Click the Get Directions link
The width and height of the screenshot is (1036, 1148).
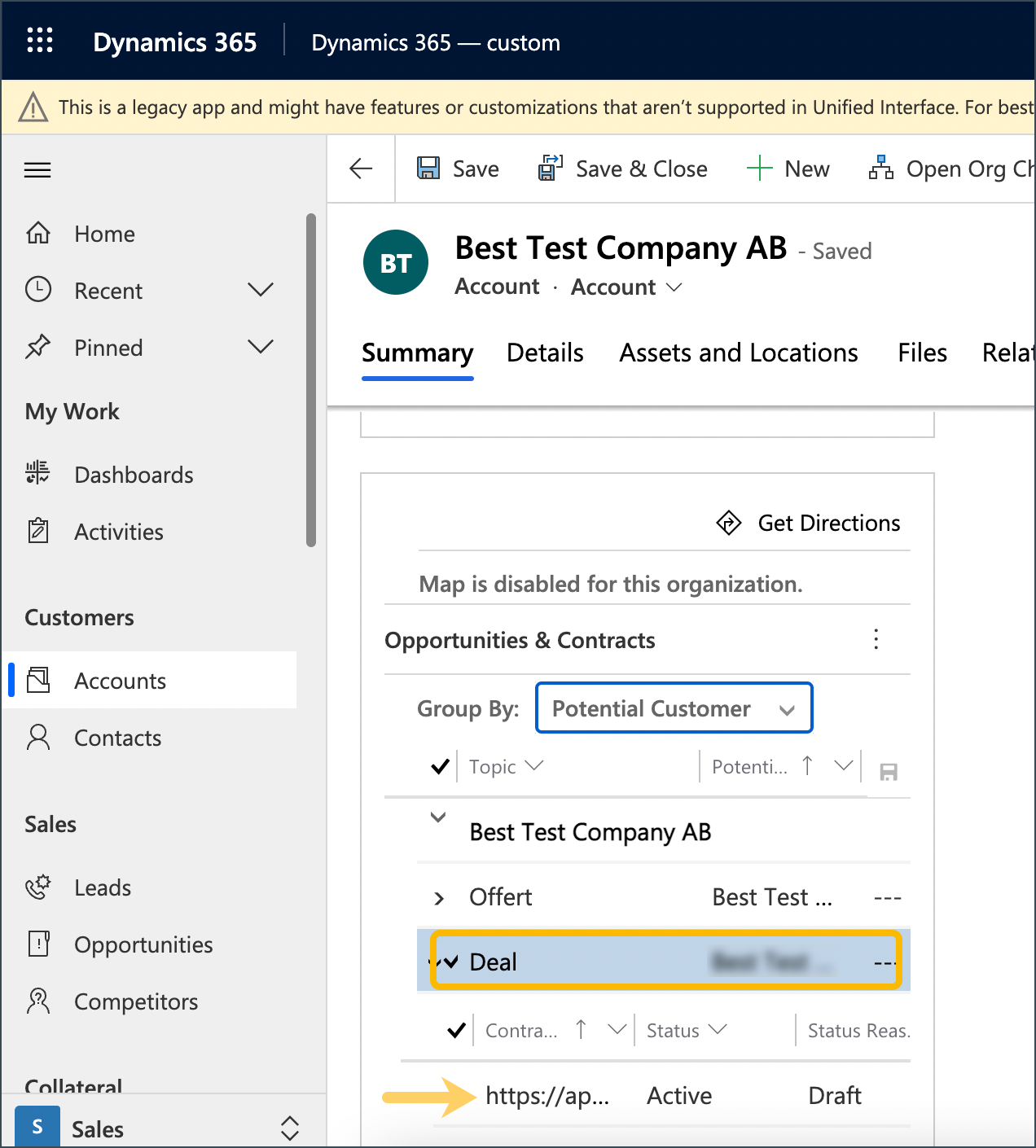point(829,523)
